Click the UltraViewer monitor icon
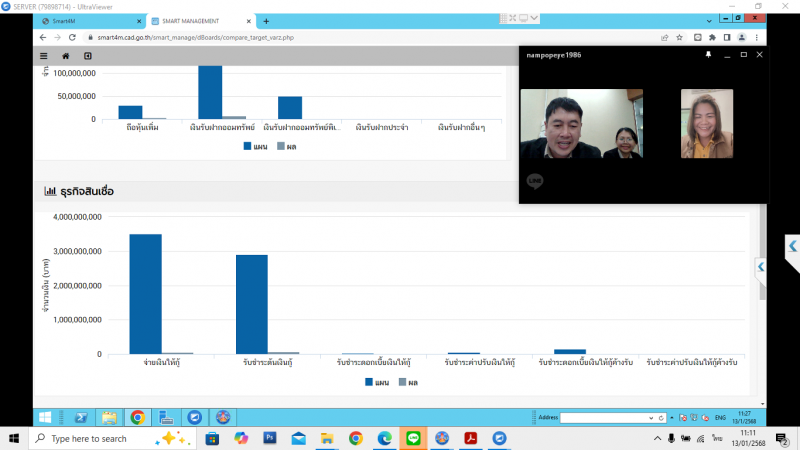 [x=523, y=18]
